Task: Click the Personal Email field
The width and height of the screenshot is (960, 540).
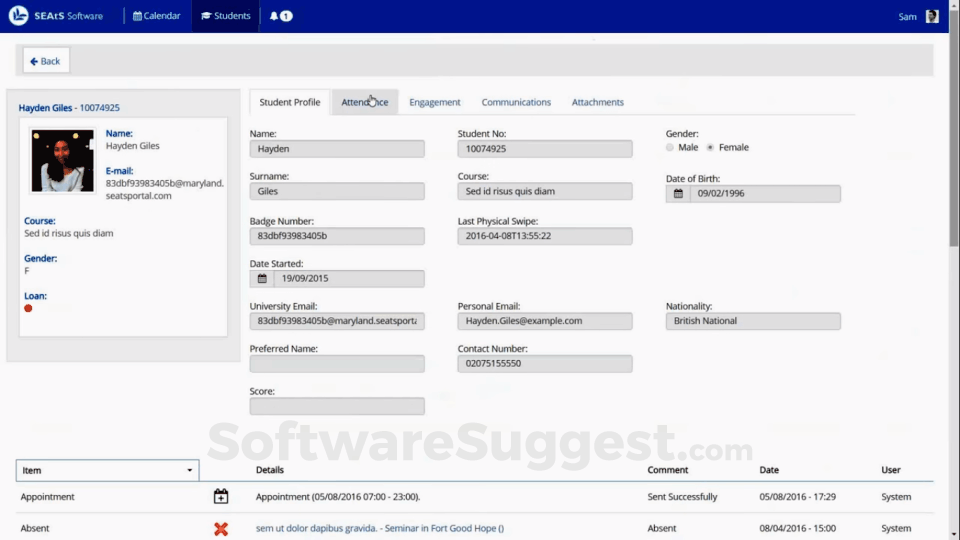Action: pyautogui.click(x=545, y=321)
